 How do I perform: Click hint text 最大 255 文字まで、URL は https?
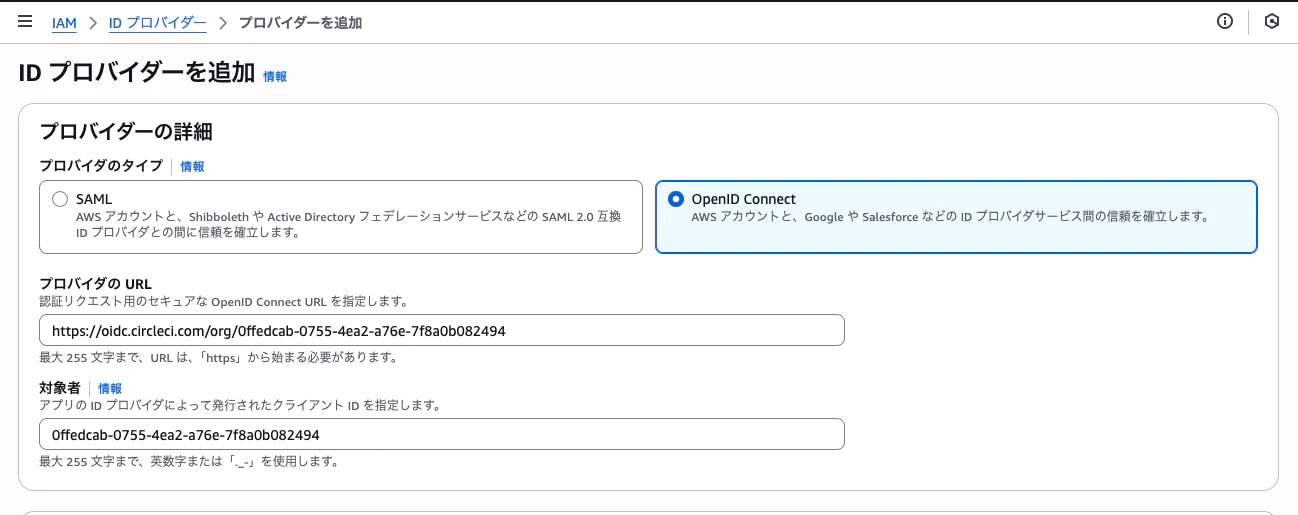tap(218, 358)
